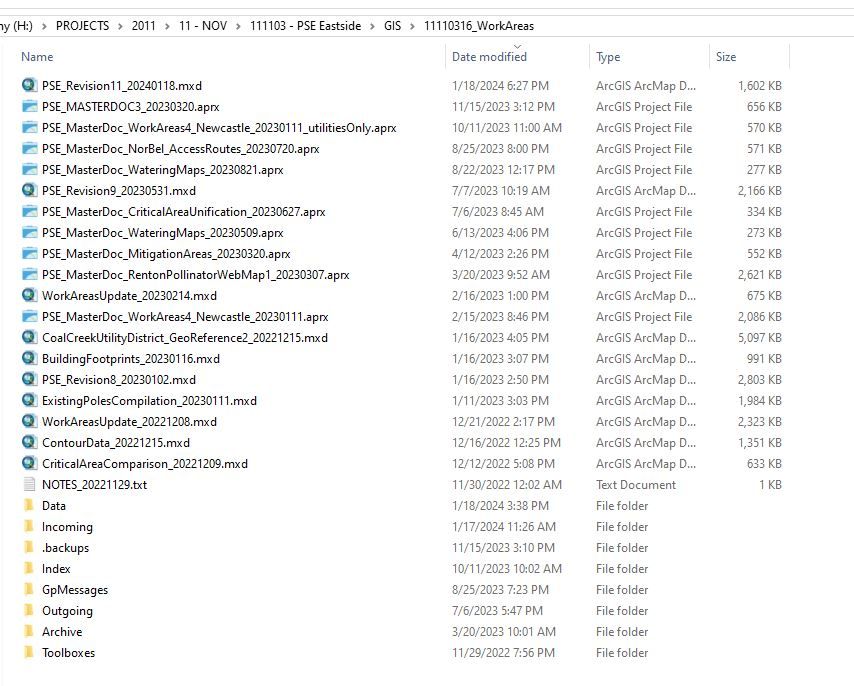This screenshot has height=686, width=854.
Task: Select the MitigationAreas_20230320.aprx file icon
Action: point(29,253)
